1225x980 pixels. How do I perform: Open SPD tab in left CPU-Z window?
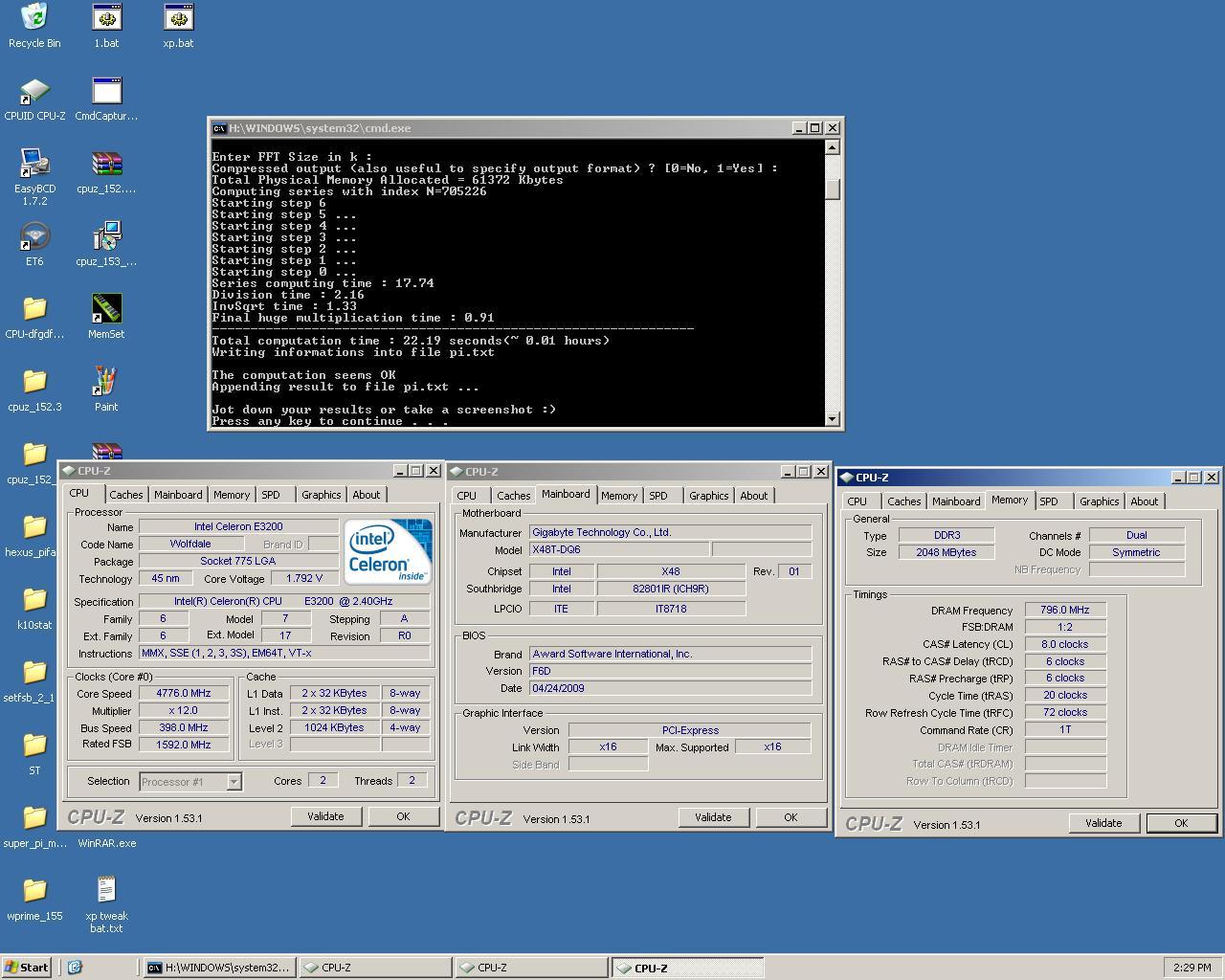click(x=271, y=495)
